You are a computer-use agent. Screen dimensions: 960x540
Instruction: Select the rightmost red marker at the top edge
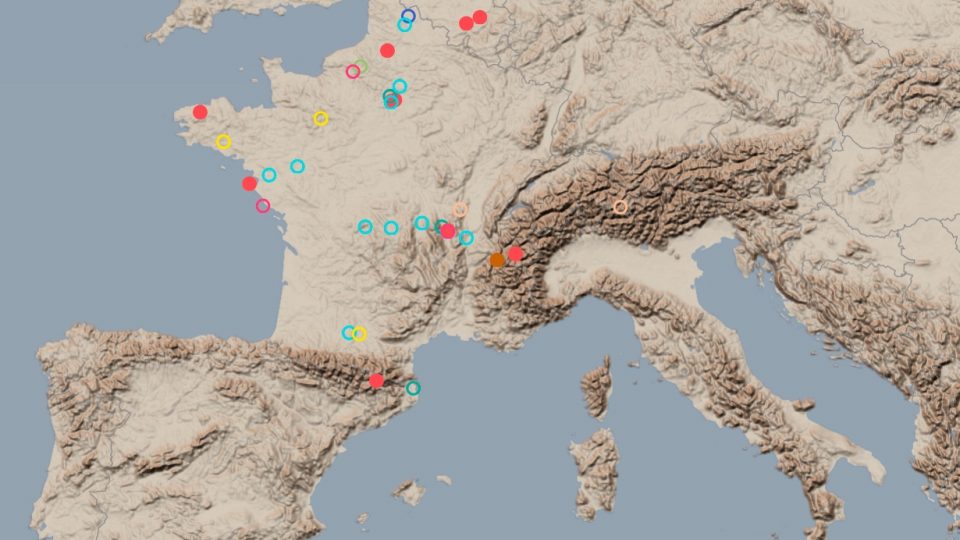[480, 17]
